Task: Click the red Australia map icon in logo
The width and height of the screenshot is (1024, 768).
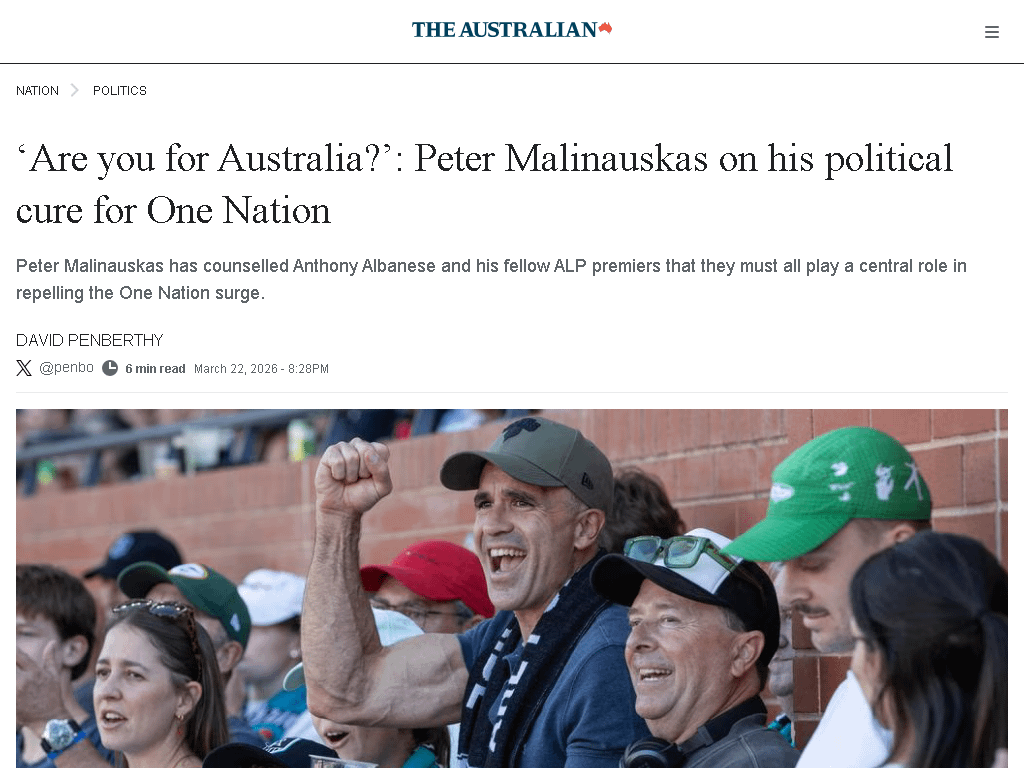Action: [605, 28]
